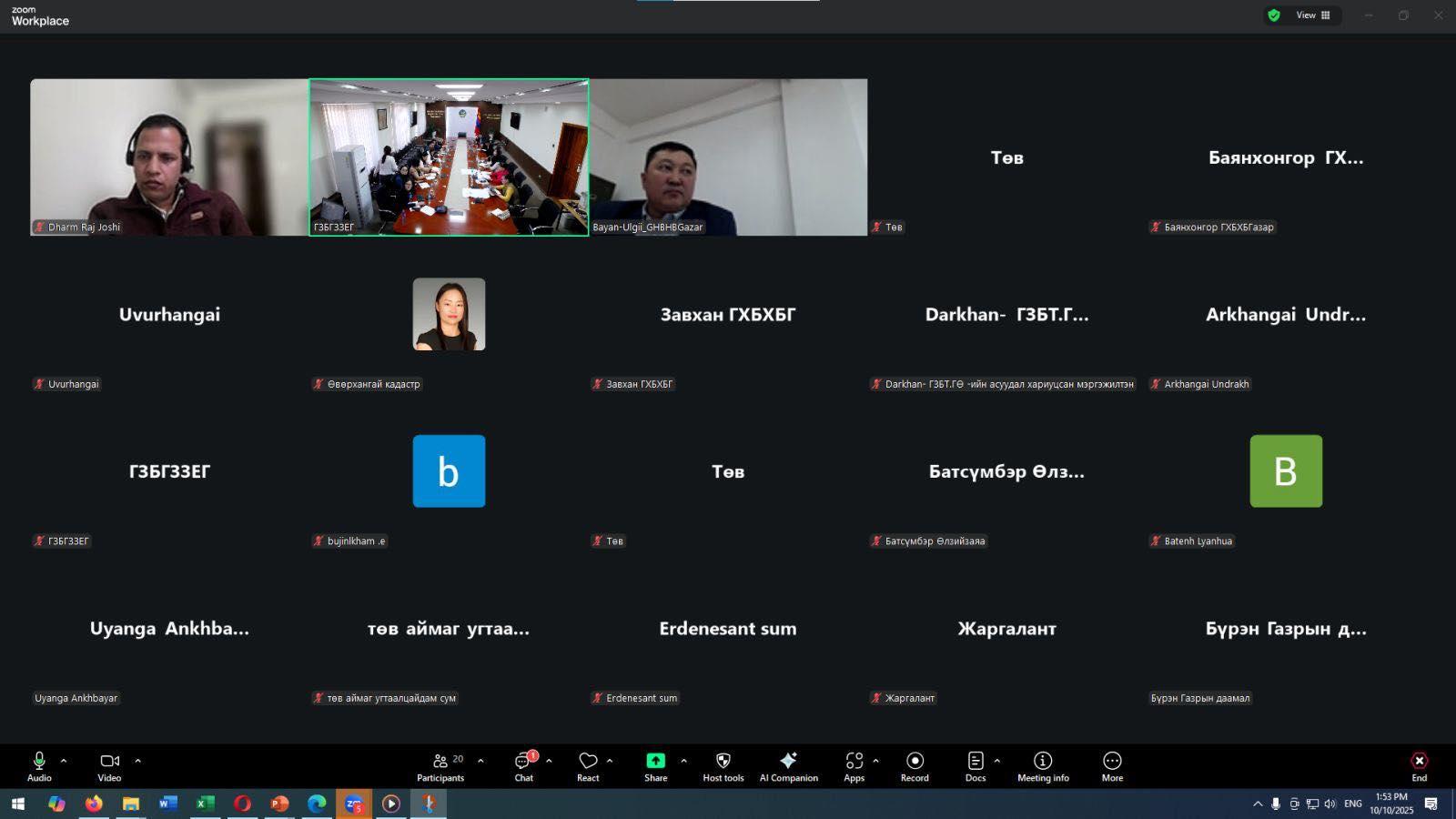Select the ГЗБГЗЗЕГ conference room video tile
This screenshot has height=819, width=1456.
[x=449, y=157]
